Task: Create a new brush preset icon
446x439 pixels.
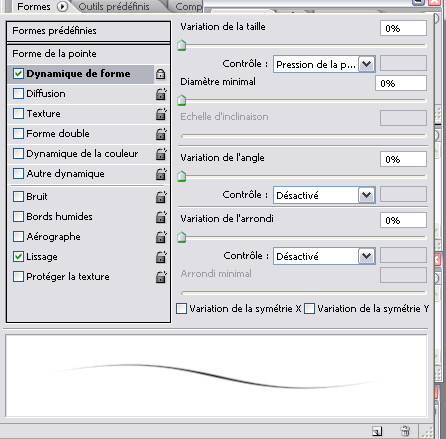Action: tap(377, 431)
